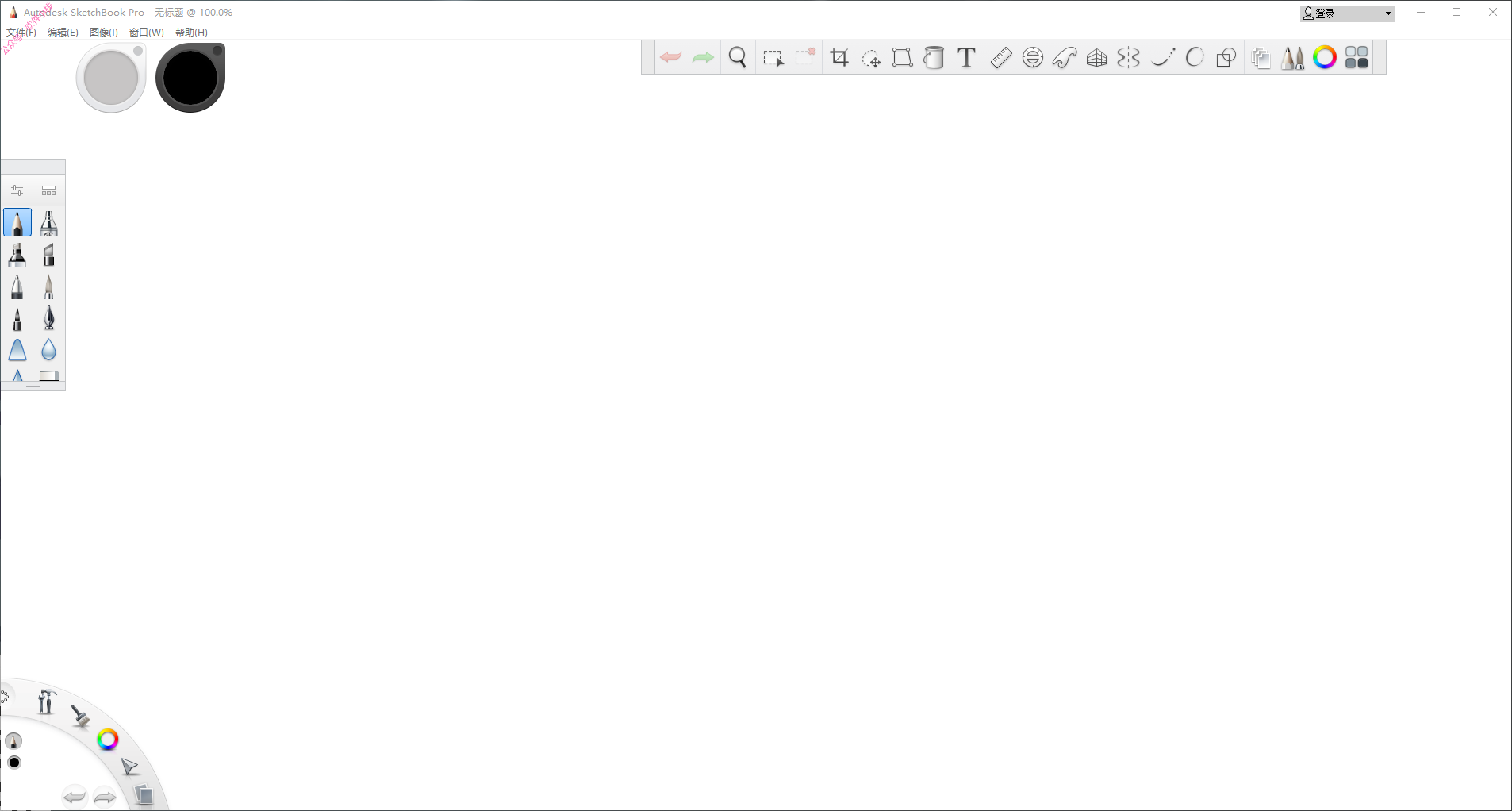Viewport: 1512px width, 811px height.
Task: Open lagoon brush selector icon
Action: (80, 716)
